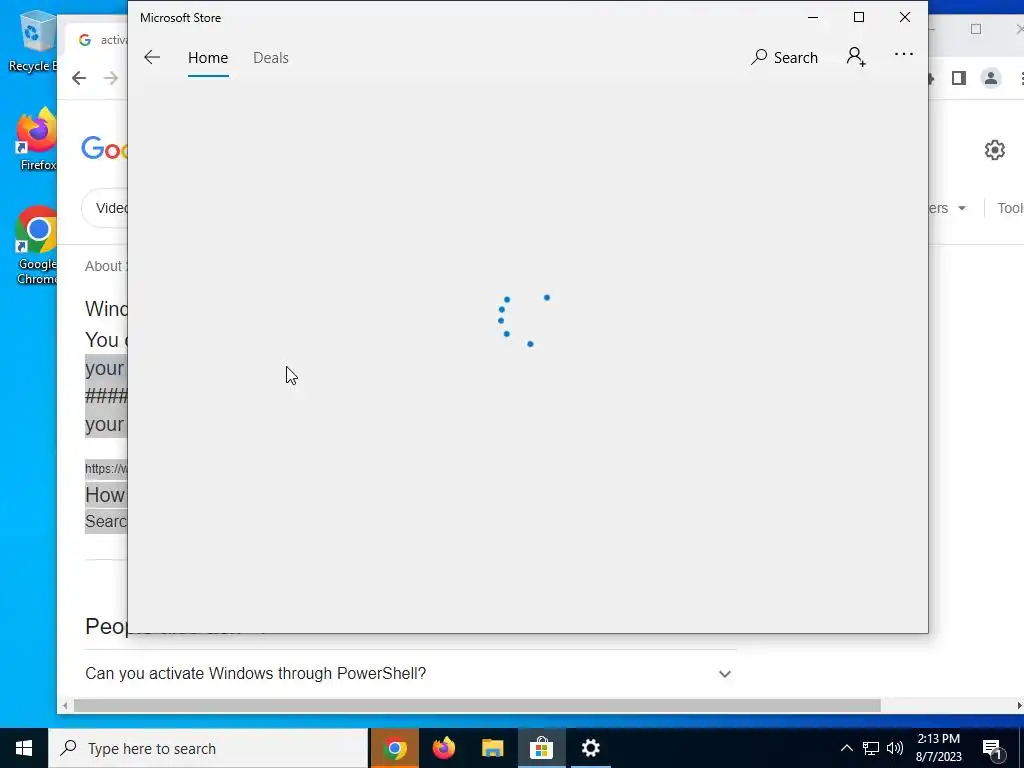This screenshot has height=768, width=1024.
Task: Open the Windows Start menu
Action: click(24, 748)
